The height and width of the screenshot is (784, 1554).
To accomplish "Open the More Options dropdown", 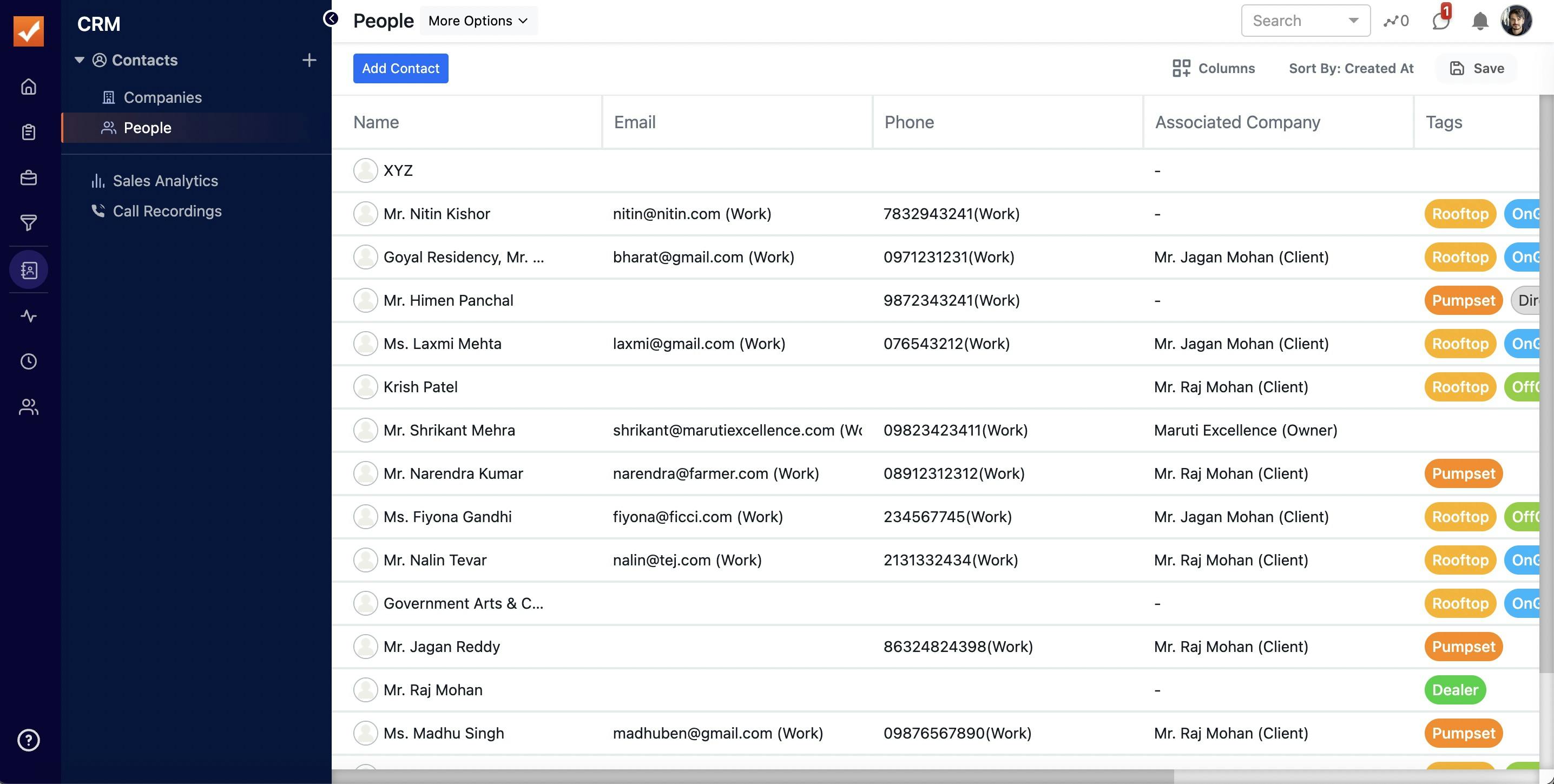I will click(x=478, y=21).
